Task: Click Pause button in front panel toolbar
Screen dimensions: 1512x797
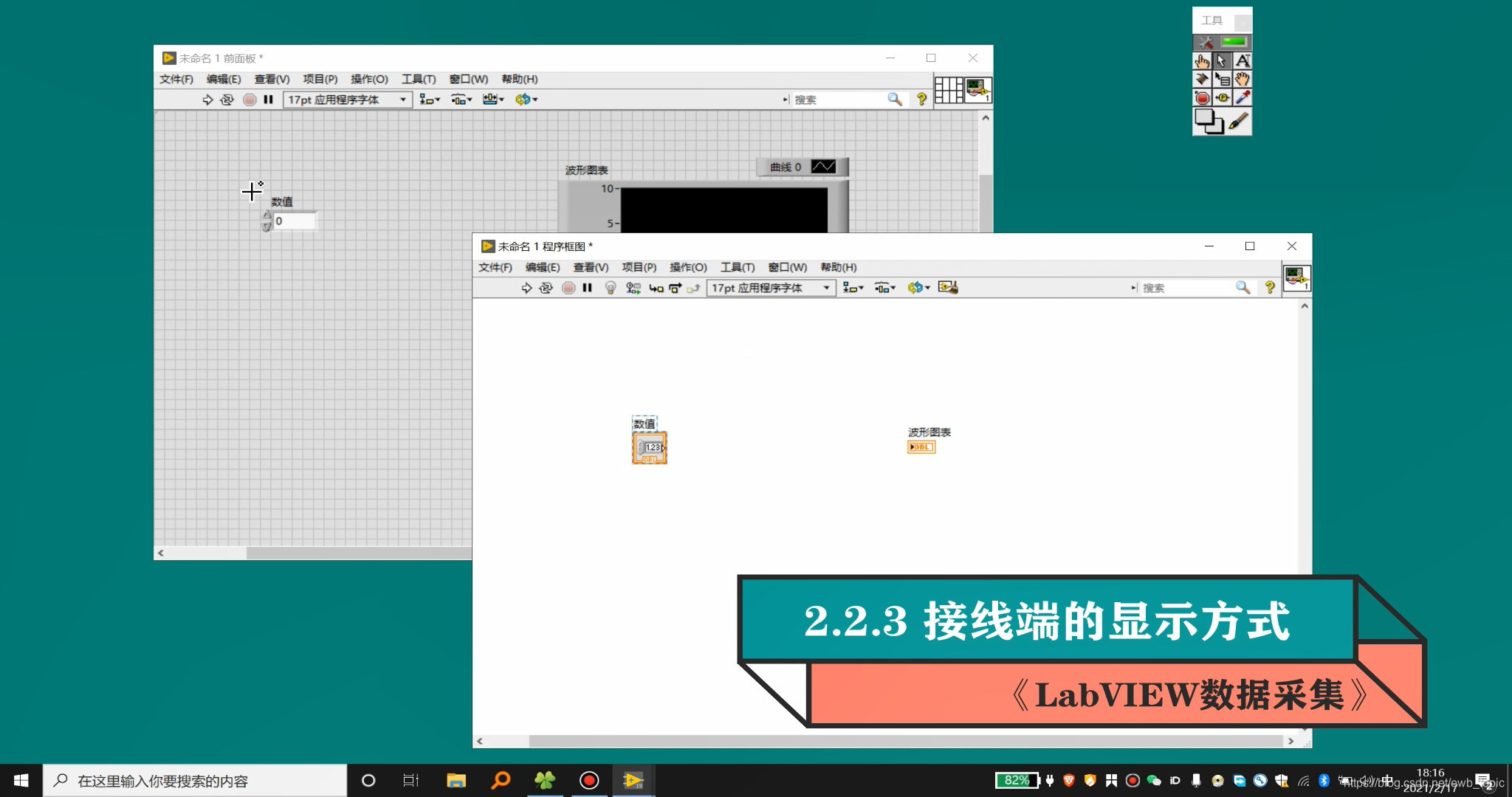Action: tap(268, 100)
